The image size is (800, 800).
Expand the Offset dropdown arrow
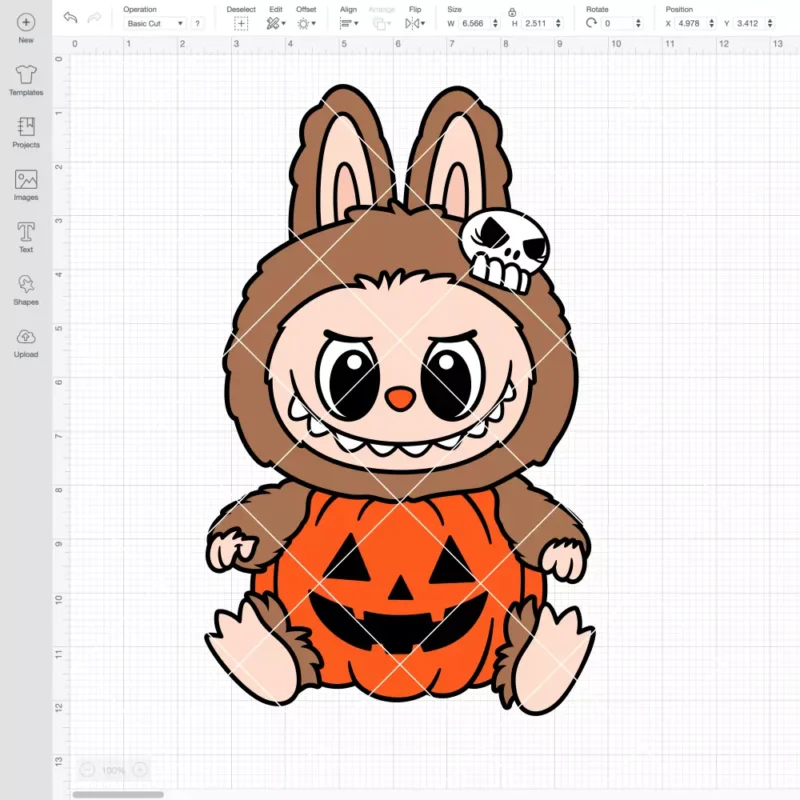tap(314, 23)
